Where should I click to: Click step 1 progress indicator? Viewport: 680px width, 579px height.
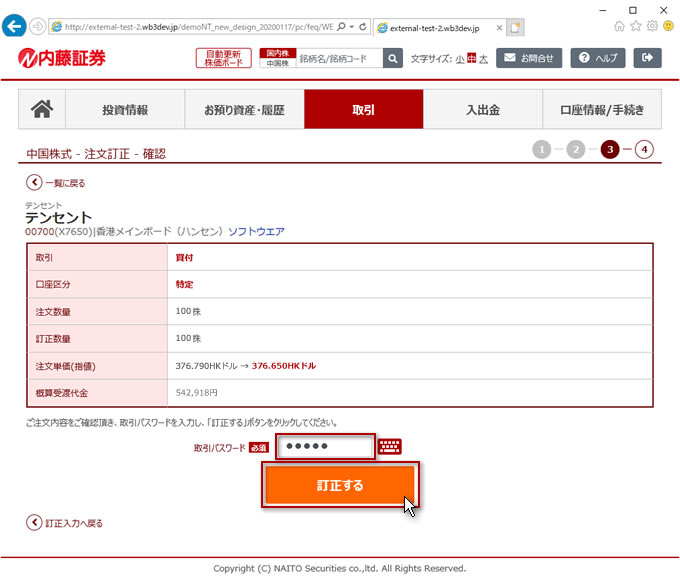point(541,150)
